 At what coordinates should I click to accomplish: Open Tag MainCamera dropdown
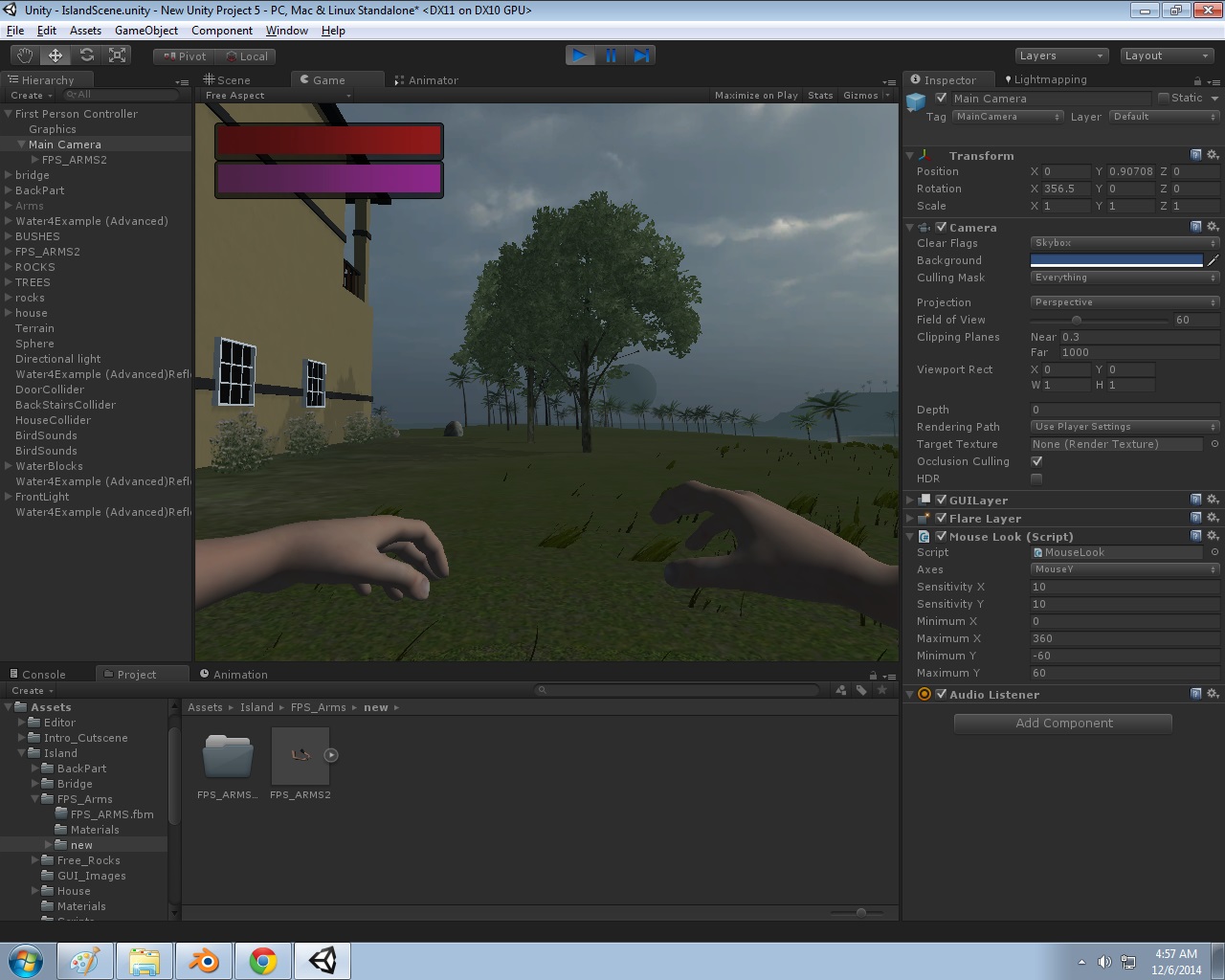tap(1008, 117)
